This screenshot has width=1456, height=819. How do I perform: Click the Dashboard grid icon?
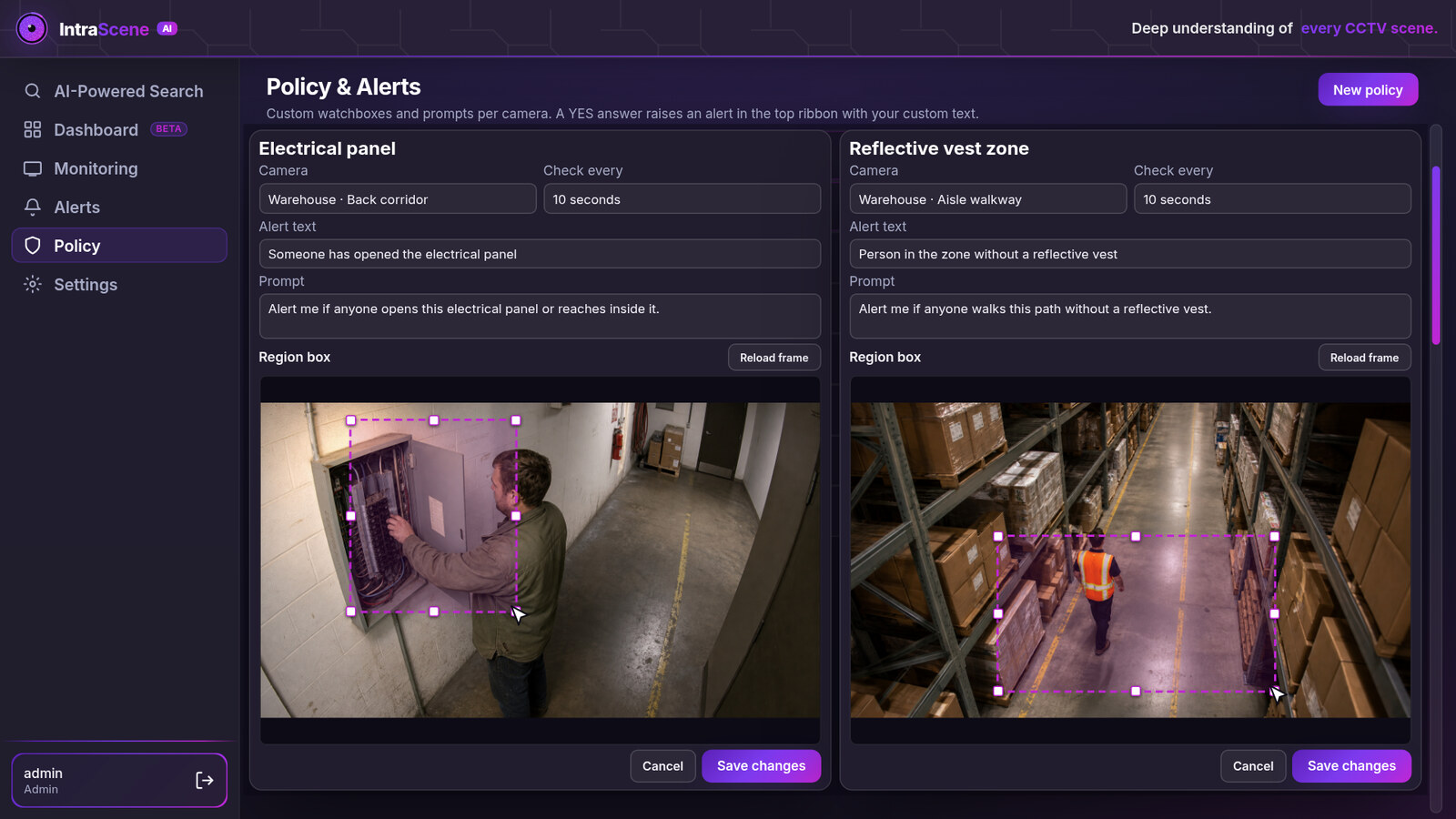point(33,129)
